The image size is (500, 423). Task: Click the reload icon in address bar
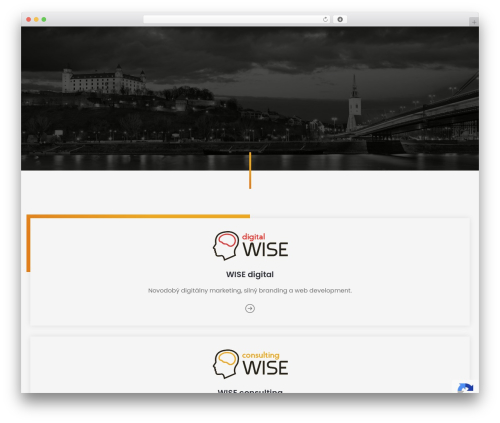325,20
